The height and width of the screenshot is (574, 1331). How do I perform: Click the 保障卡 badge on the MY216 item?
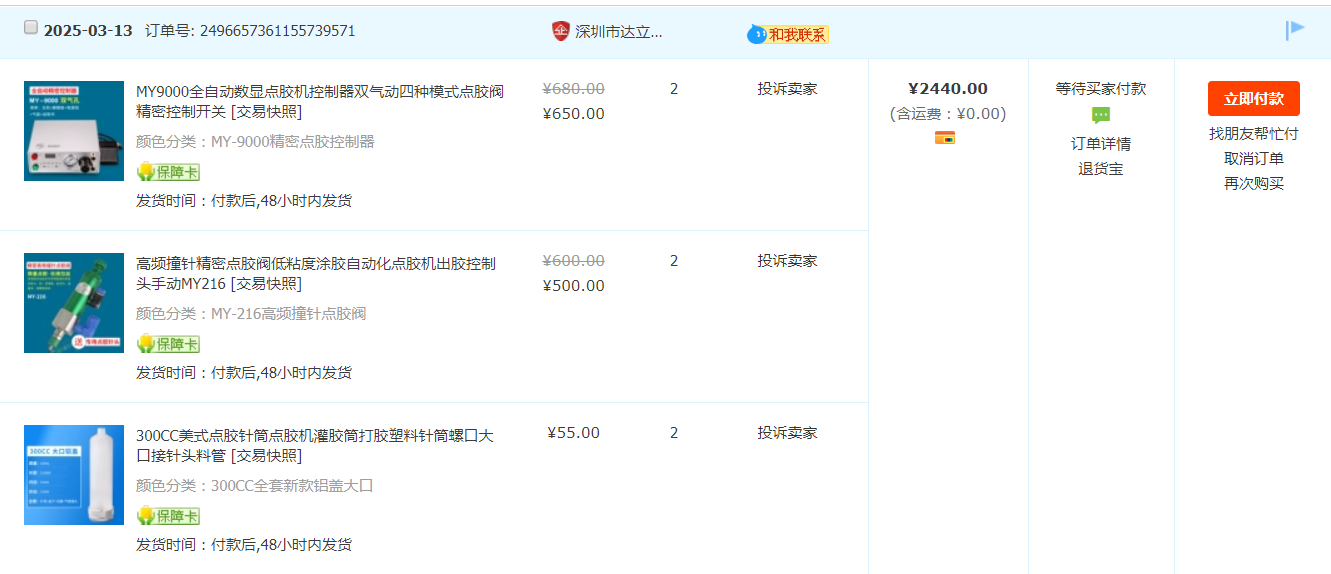pyautogui.click(x=168, y=344)
